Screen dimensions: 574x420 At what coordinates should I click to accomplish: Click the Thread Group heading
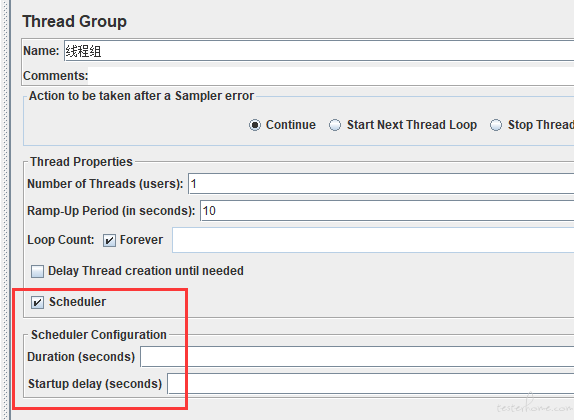point(74,21)
